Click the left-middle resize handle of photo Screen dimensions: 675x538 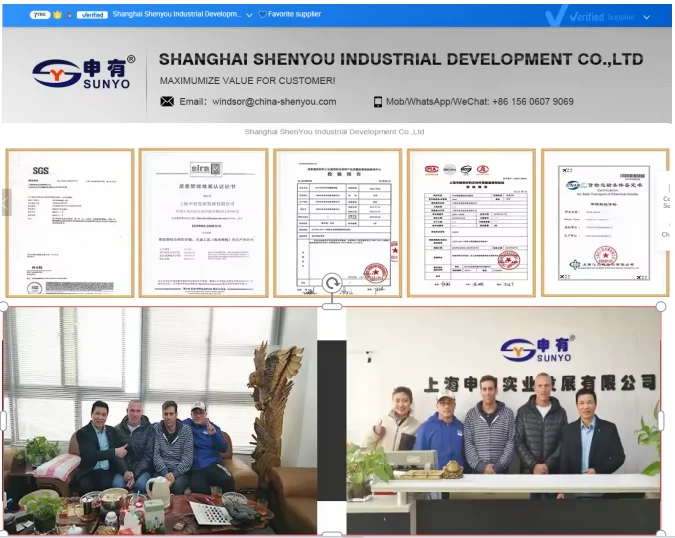3,421
